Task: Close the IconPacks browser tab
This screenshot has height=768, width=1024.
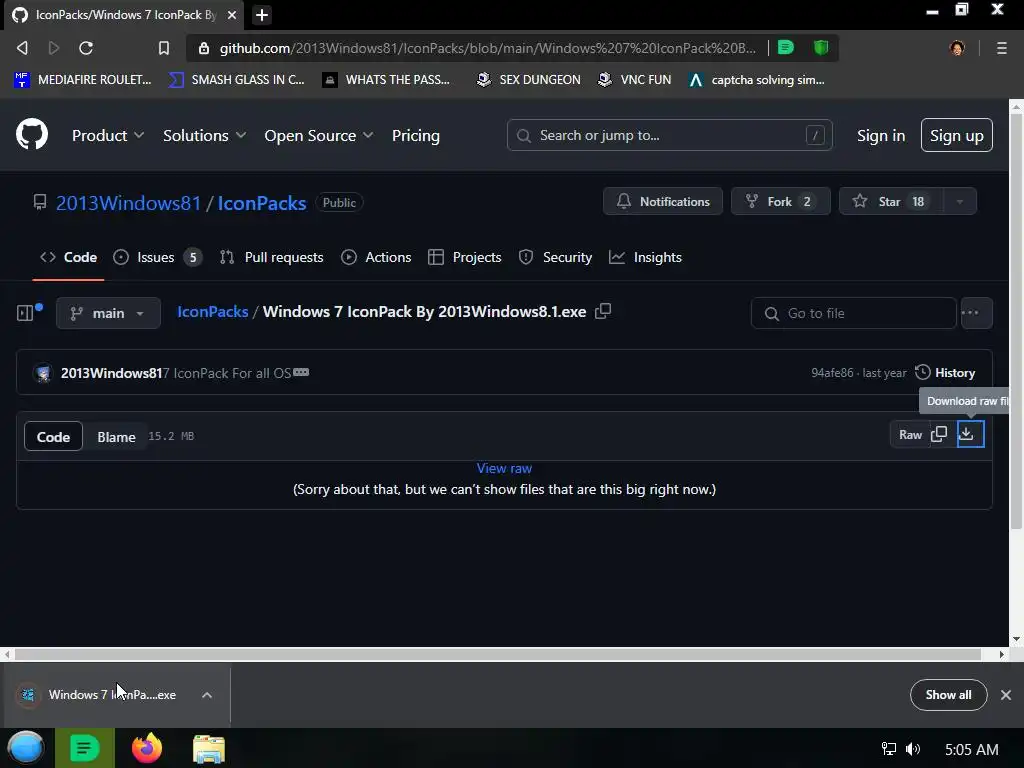Action: point(232,15)
